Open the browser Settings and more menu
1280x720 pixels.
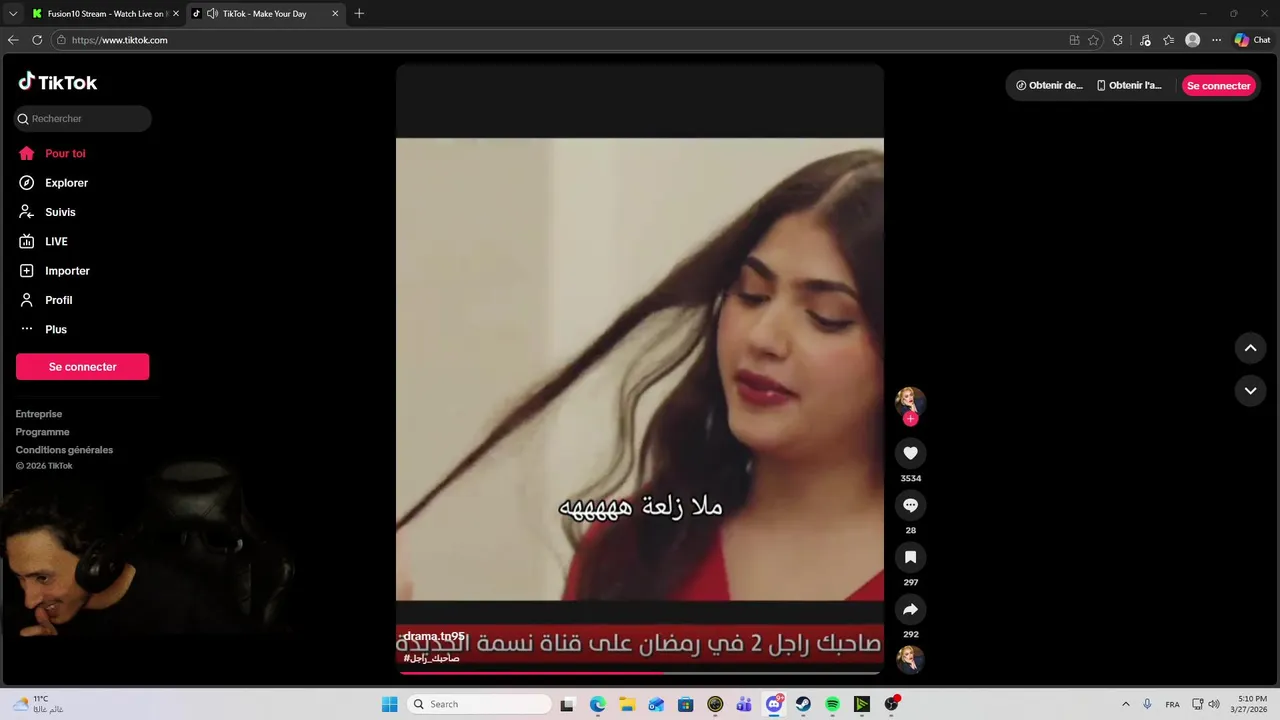click(x=1216, y=40)
